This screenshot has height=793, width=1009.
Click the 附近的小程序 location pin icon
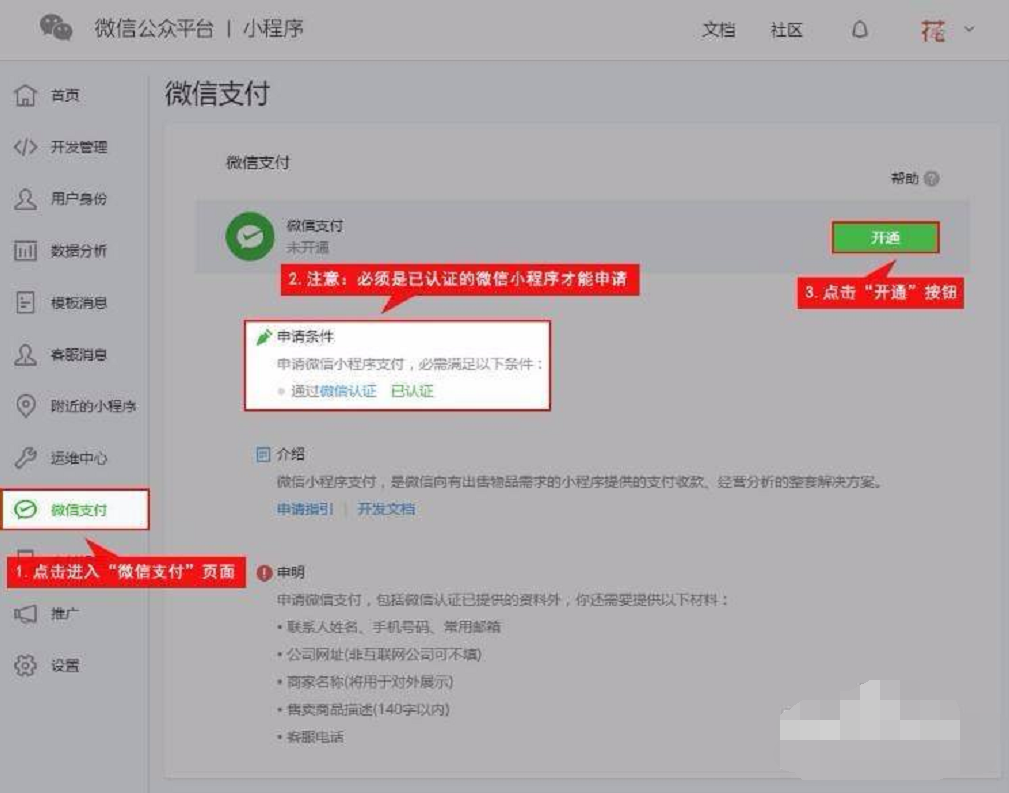pyautogui.click(x=26, y=406)
